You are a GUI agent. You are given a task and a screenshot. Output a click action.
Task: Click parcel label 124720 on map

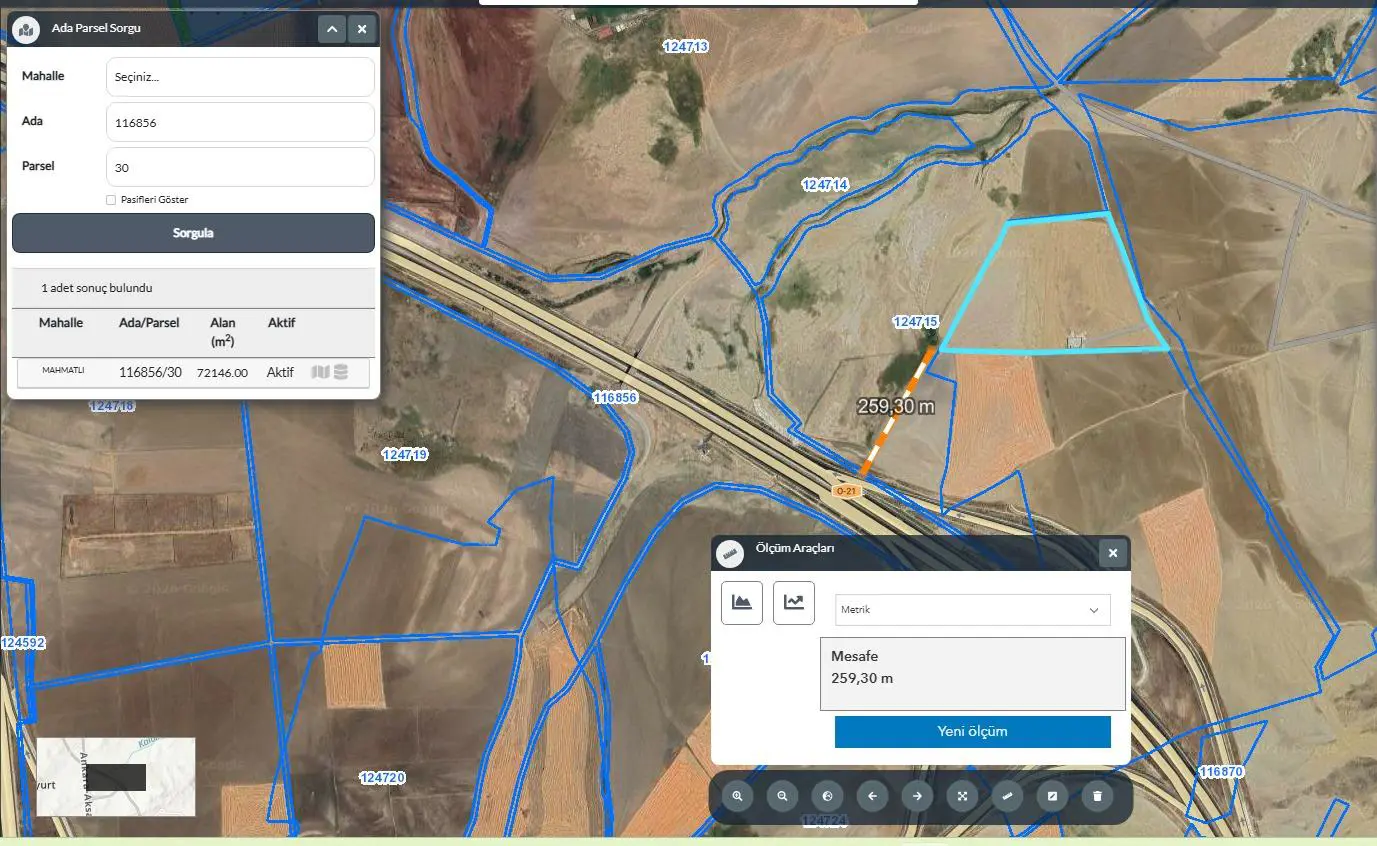click(x=382, y=777)
